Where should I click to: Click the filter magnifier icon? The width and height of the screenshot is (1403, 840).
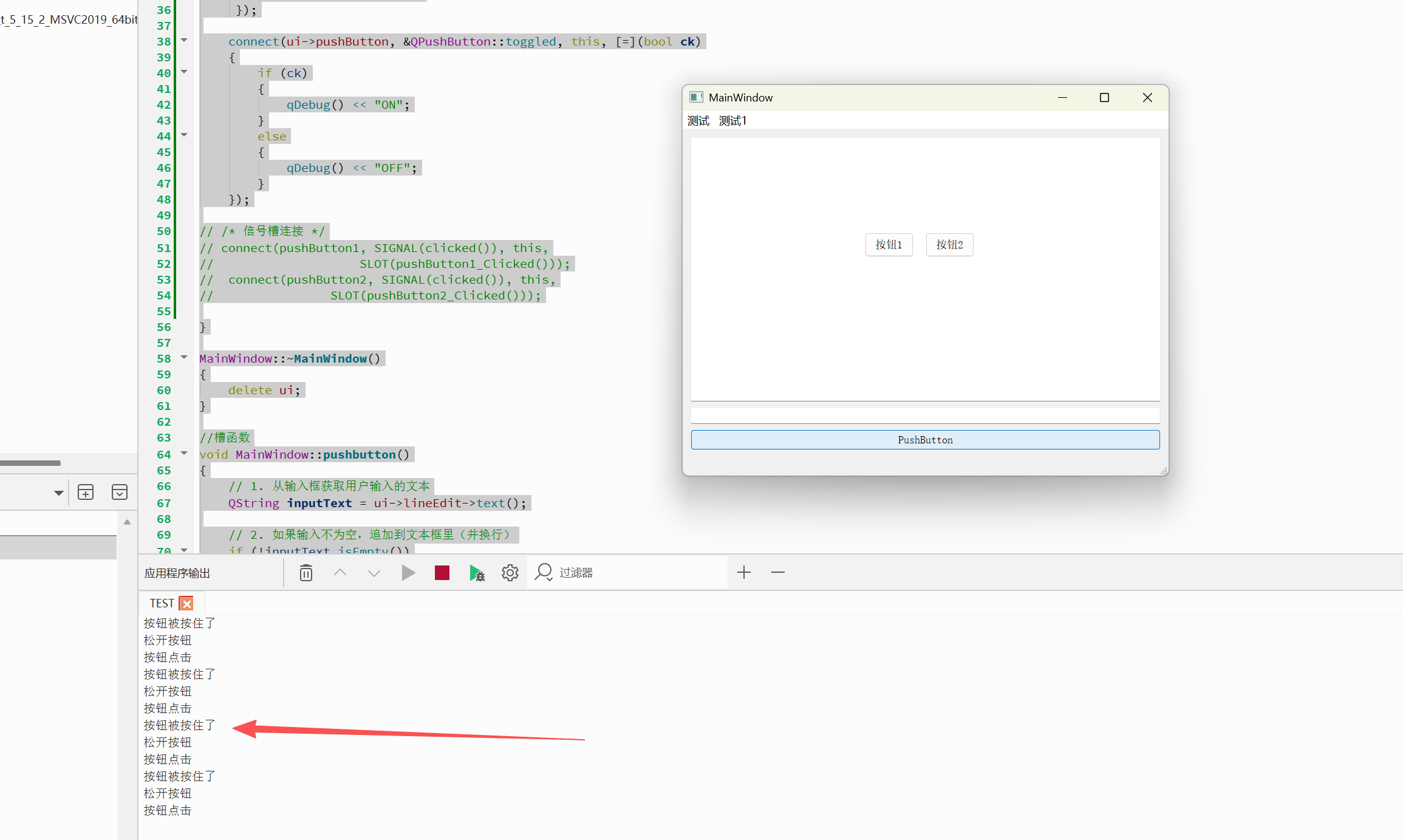544,572
